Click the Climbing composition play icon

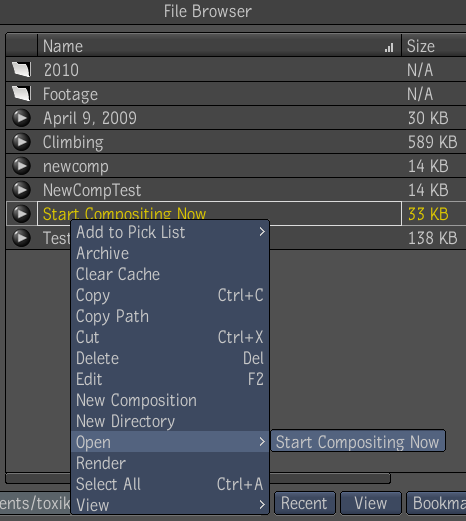tap(22, 142)
